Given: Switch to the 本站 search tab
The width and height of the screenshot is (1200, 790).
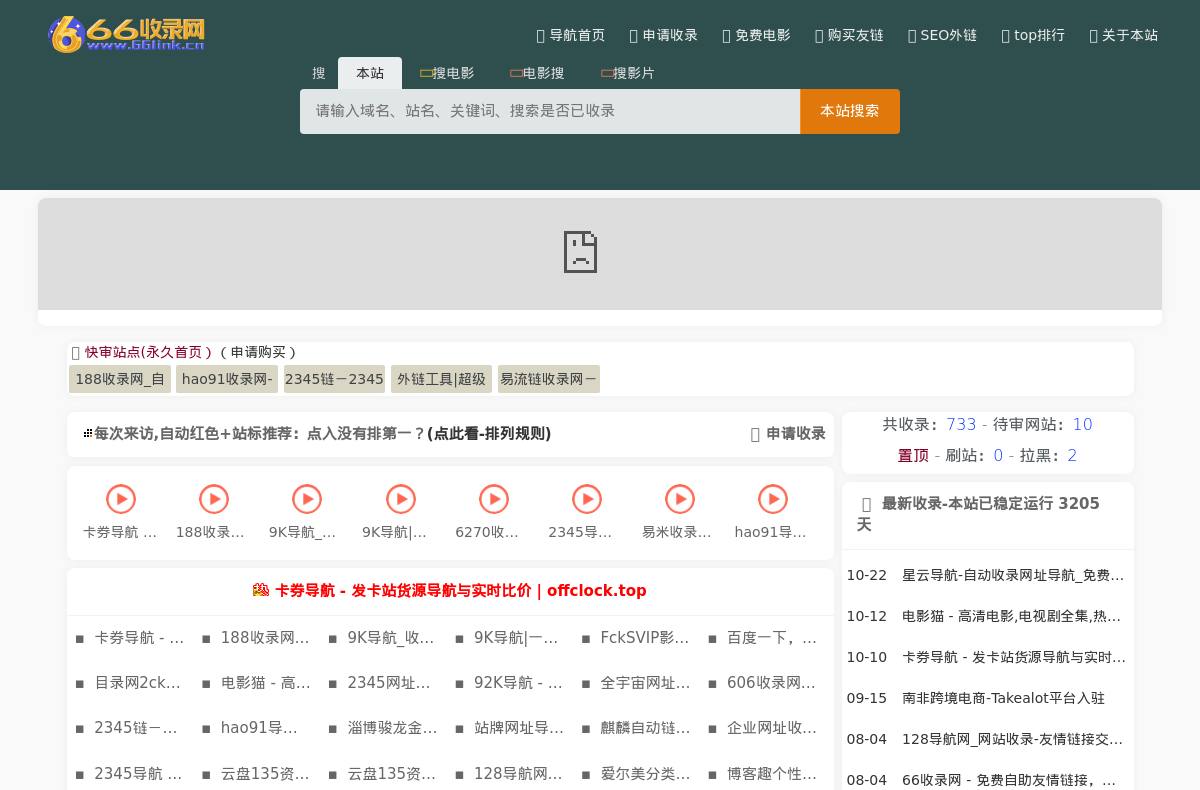Looking at the screenshot, I should (x=370, y=73).
